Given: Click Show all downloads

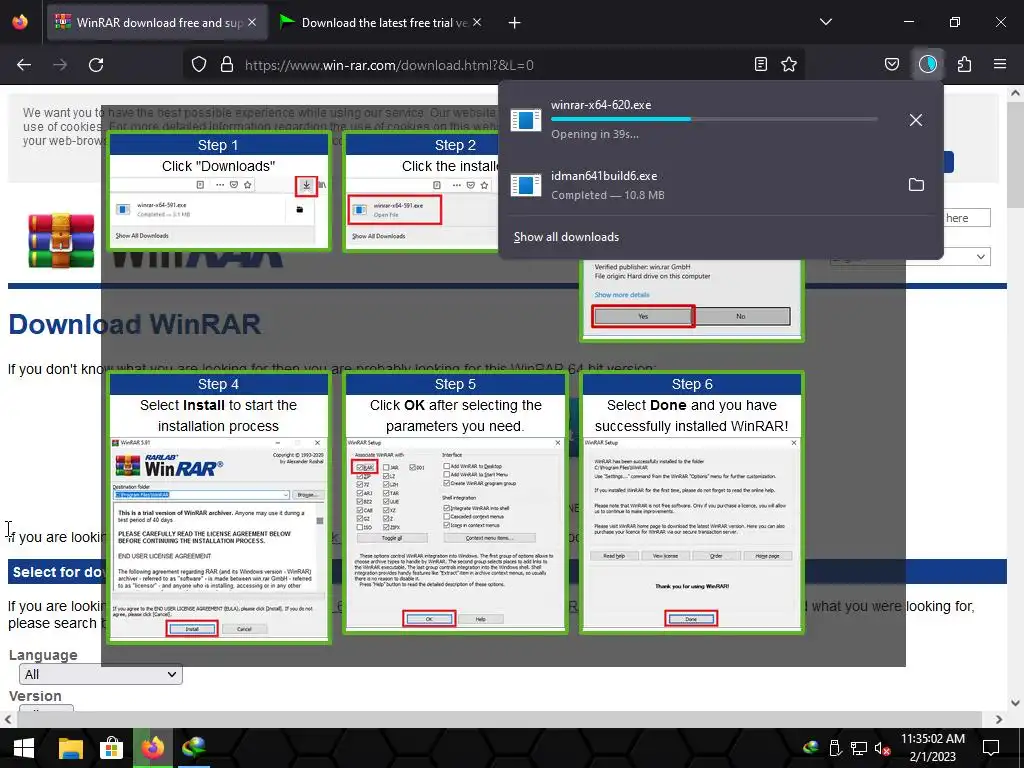Looking at the screenshot, I should (566, 237).
